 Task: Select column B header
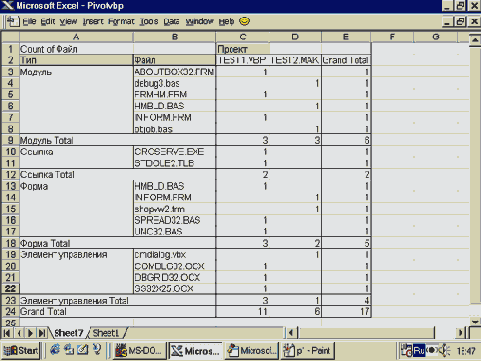pyautogui.click(x=174, y=37)
